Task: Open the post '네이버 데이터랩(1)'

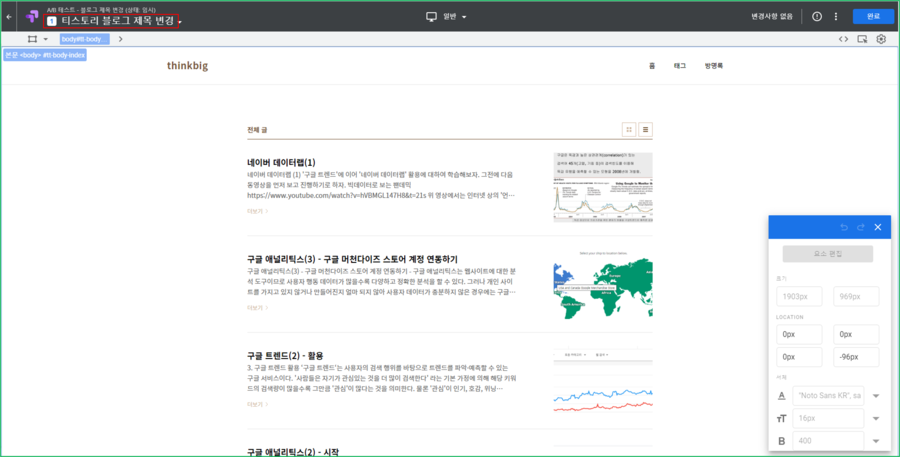Action: tap(281, 162)
